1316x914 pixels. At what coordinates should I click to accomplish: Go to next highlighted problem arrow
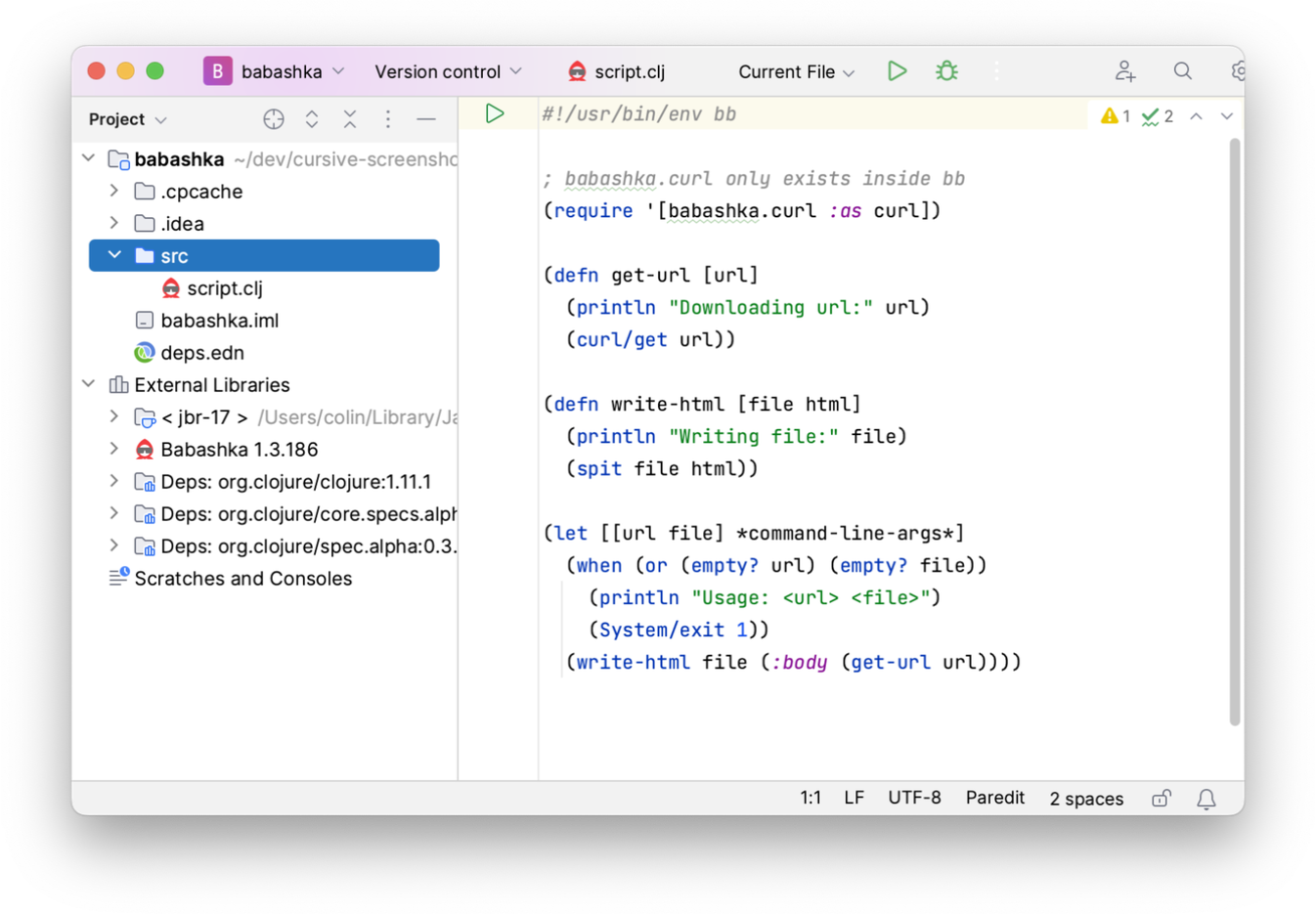pyautogui.click(x=1226, y=116)
